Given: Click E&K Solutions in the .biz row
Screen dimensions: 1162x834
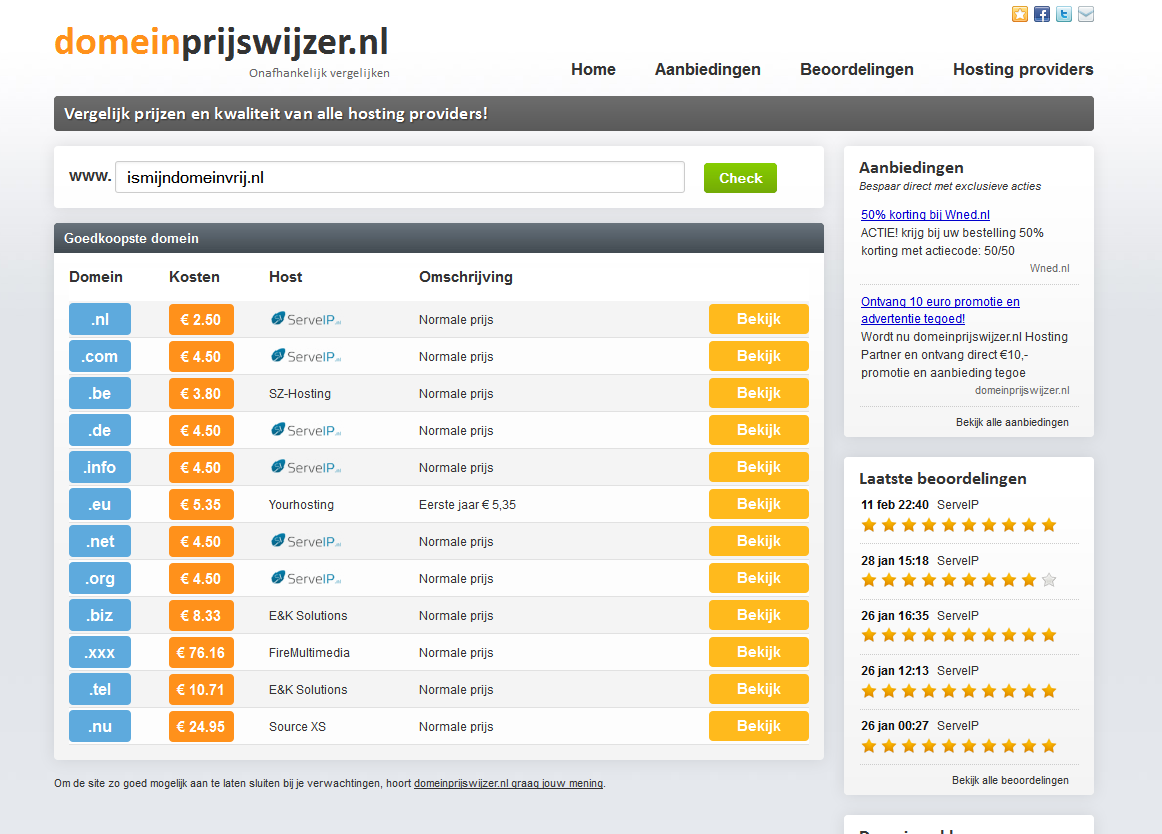Looking at the screenshot, I should tap(308, 616).
